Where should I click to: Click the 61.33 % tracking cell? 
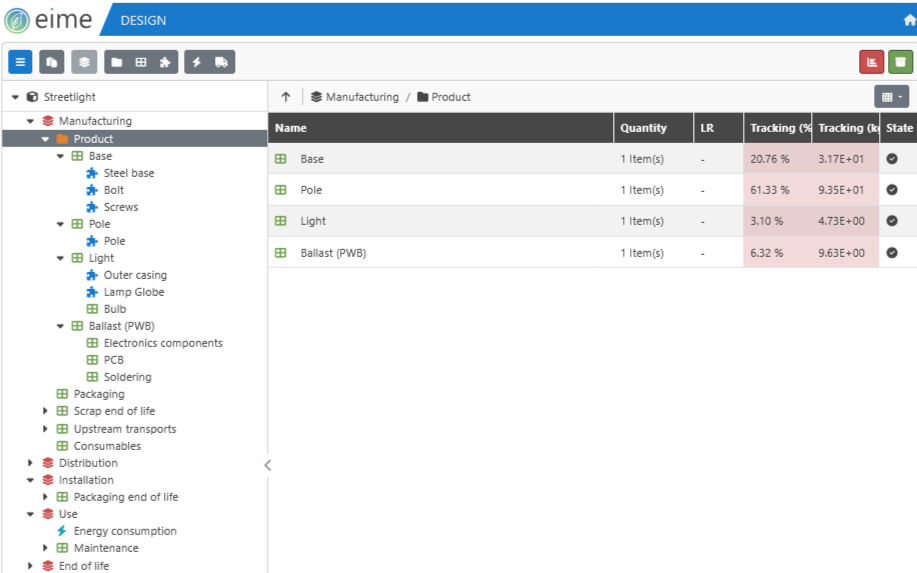[777, 190]
